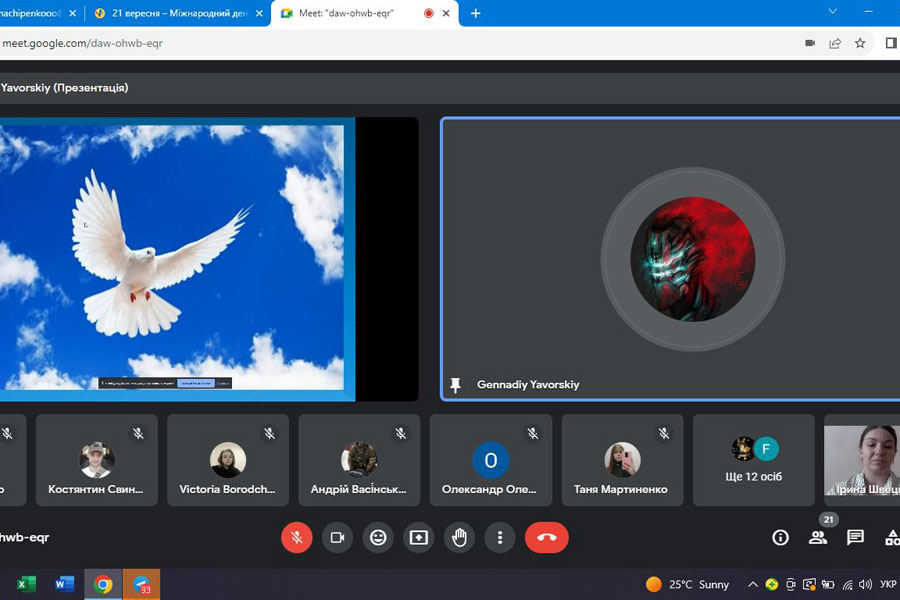Turn on the camera
This screenshot has height=600, width=900.
[338, 537]
